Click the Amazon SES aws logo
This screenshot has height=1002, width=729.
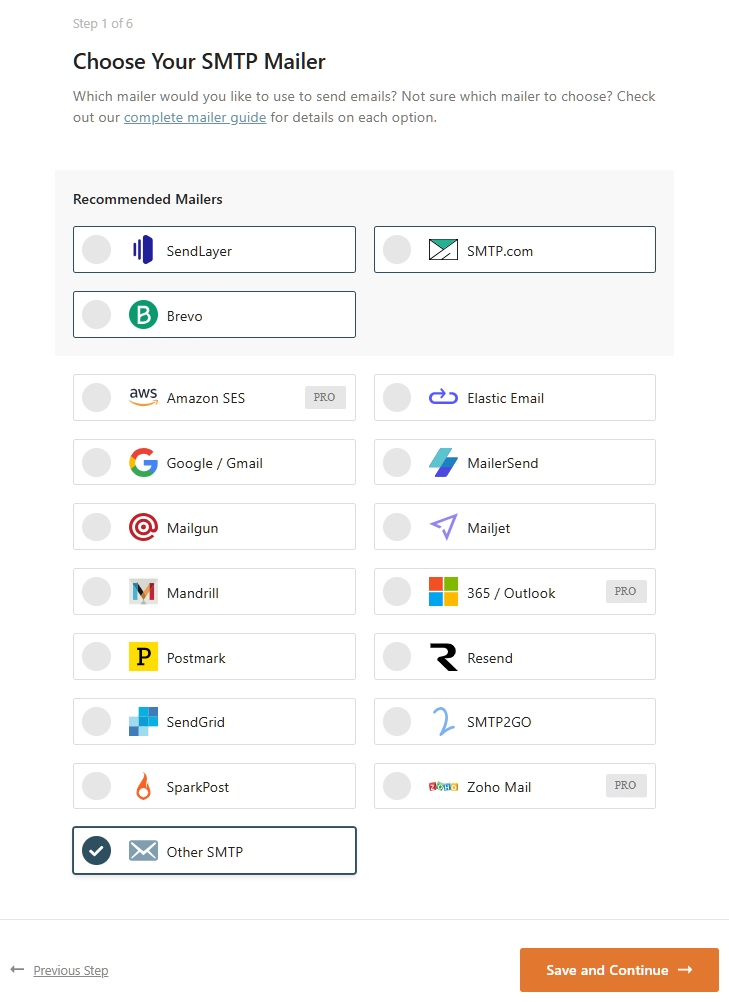(x=143, y=398)
